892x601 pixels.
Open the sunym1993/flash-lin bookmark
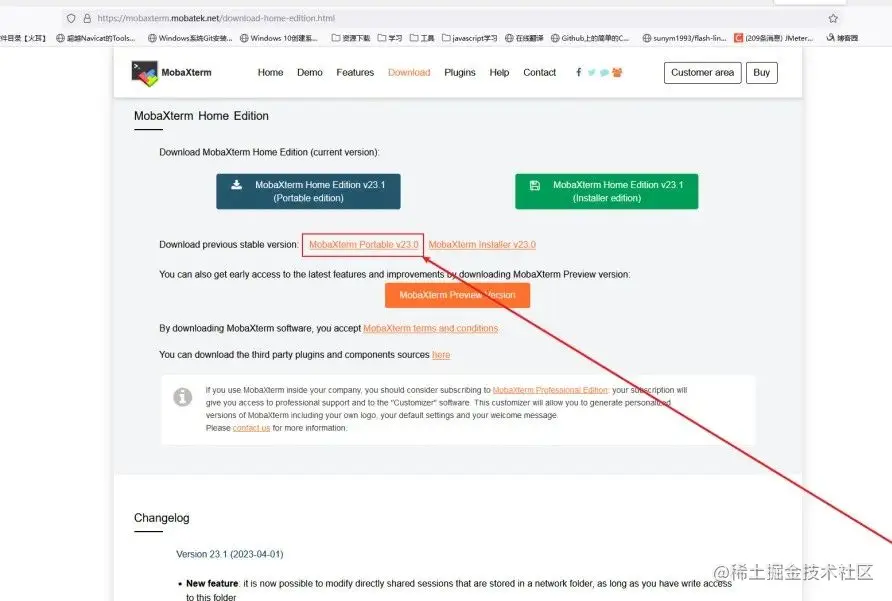click(684, 38)
